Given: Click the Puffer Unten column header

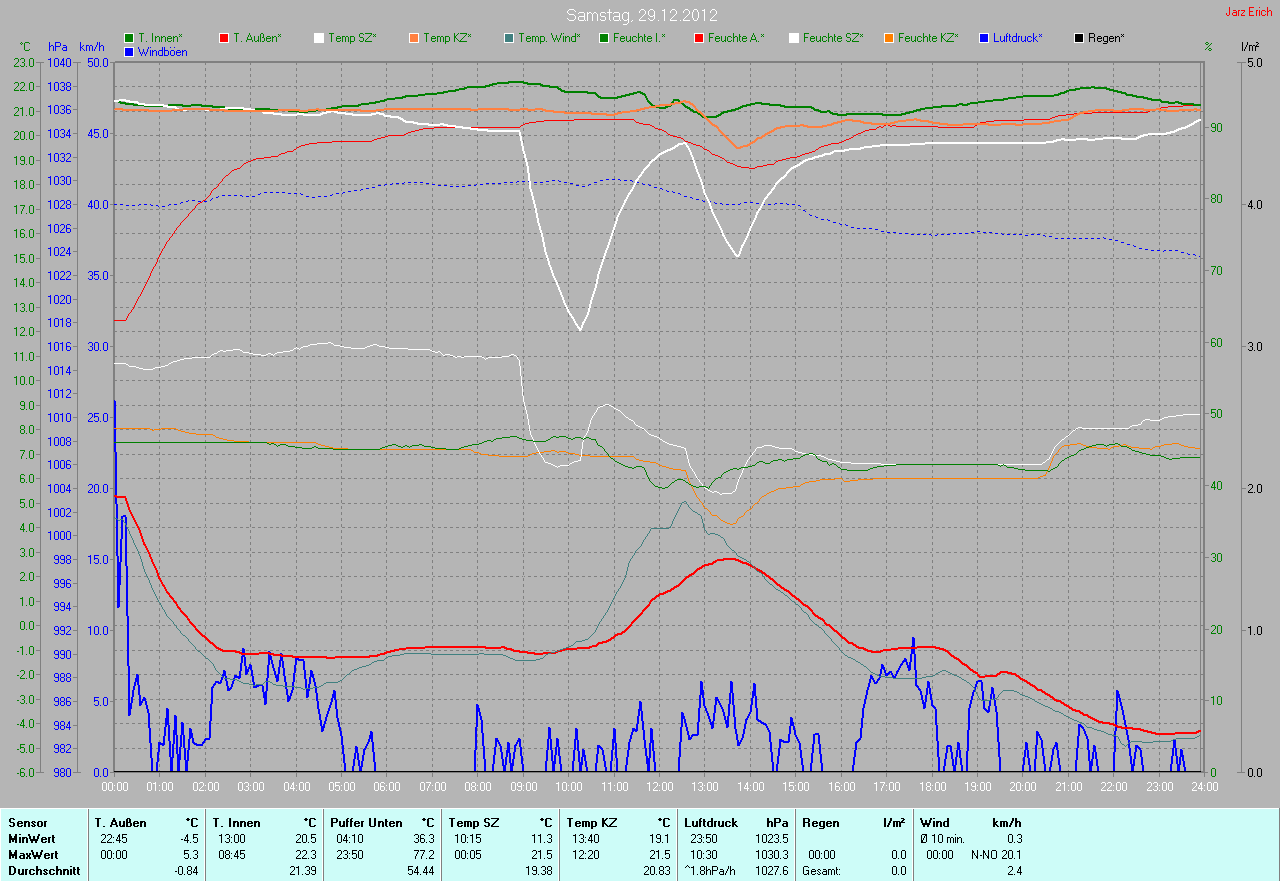Looking at the screenshot, I should pyautogui.click(x=362, y=822).
